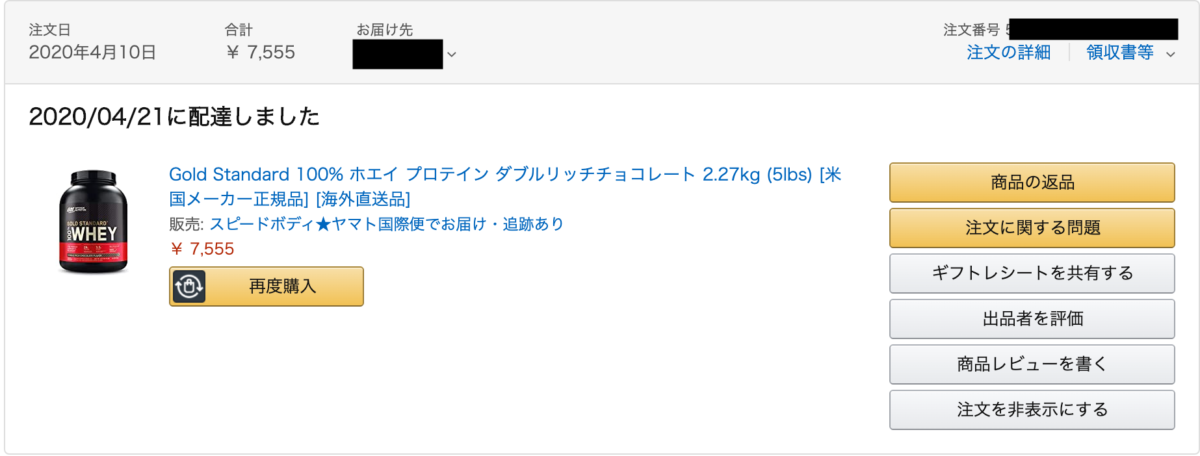The width and height of the screenshot is (1200, 456).
Task: Click the red ¥ 7,555 item price
Action: coord(202,249)
